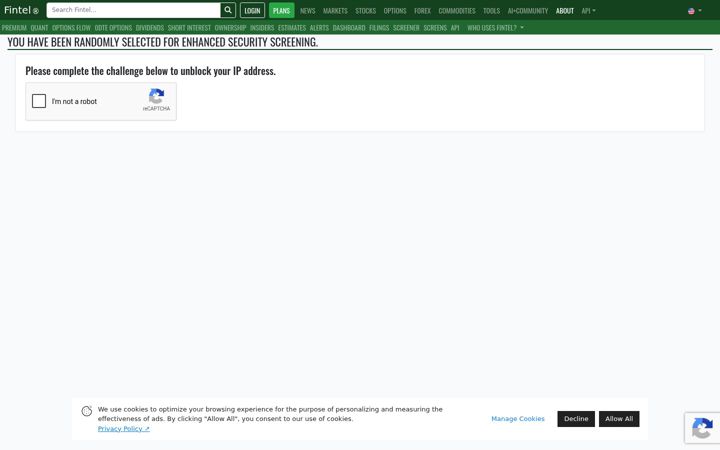Image resolution: width=720 pixels, height=450 pixels.
Task: Open the Stocks menu item
Action: tap(366, 11)
